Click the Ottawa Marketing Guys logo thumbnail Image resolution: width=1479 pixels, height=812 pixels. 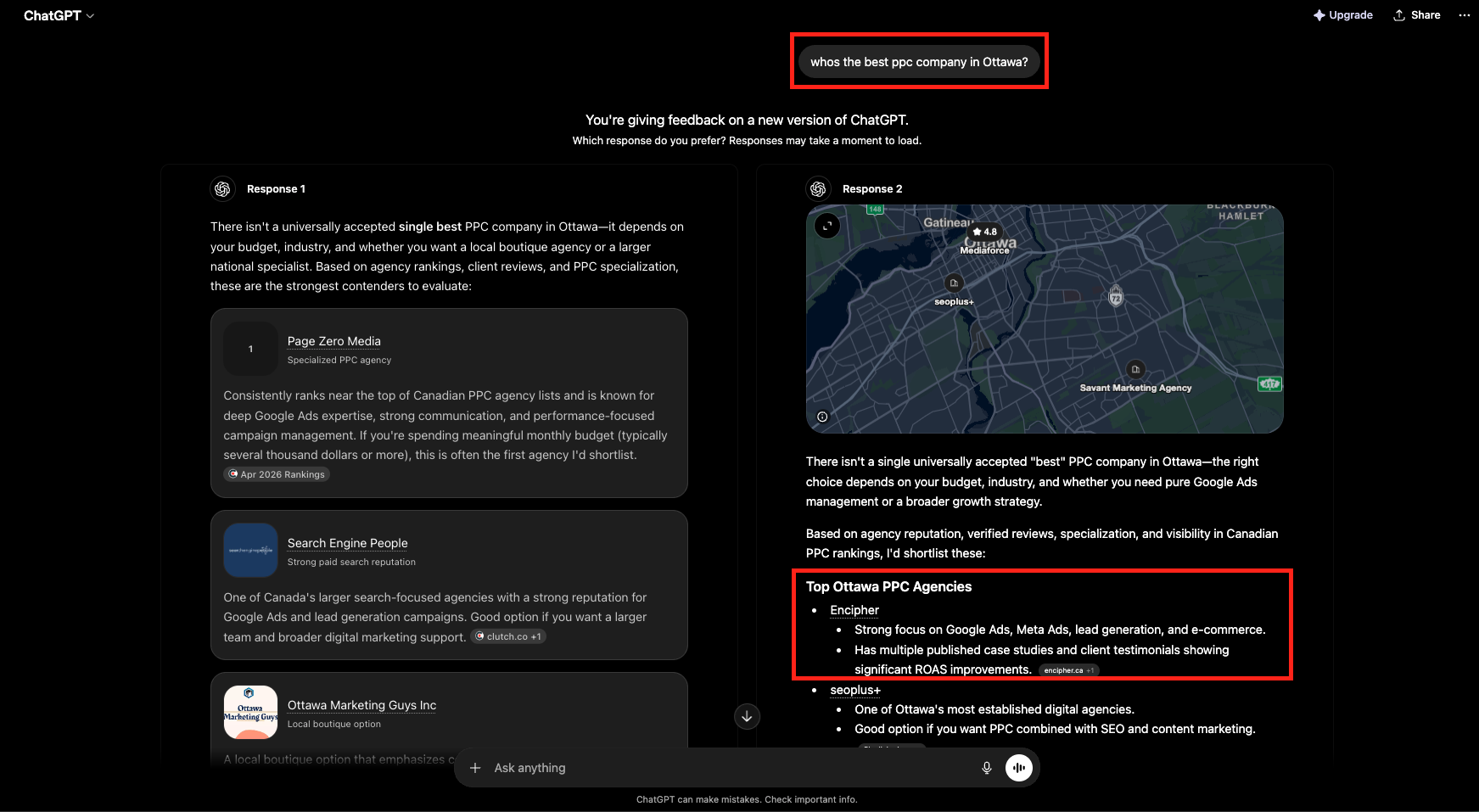click(x=250, y=713)
